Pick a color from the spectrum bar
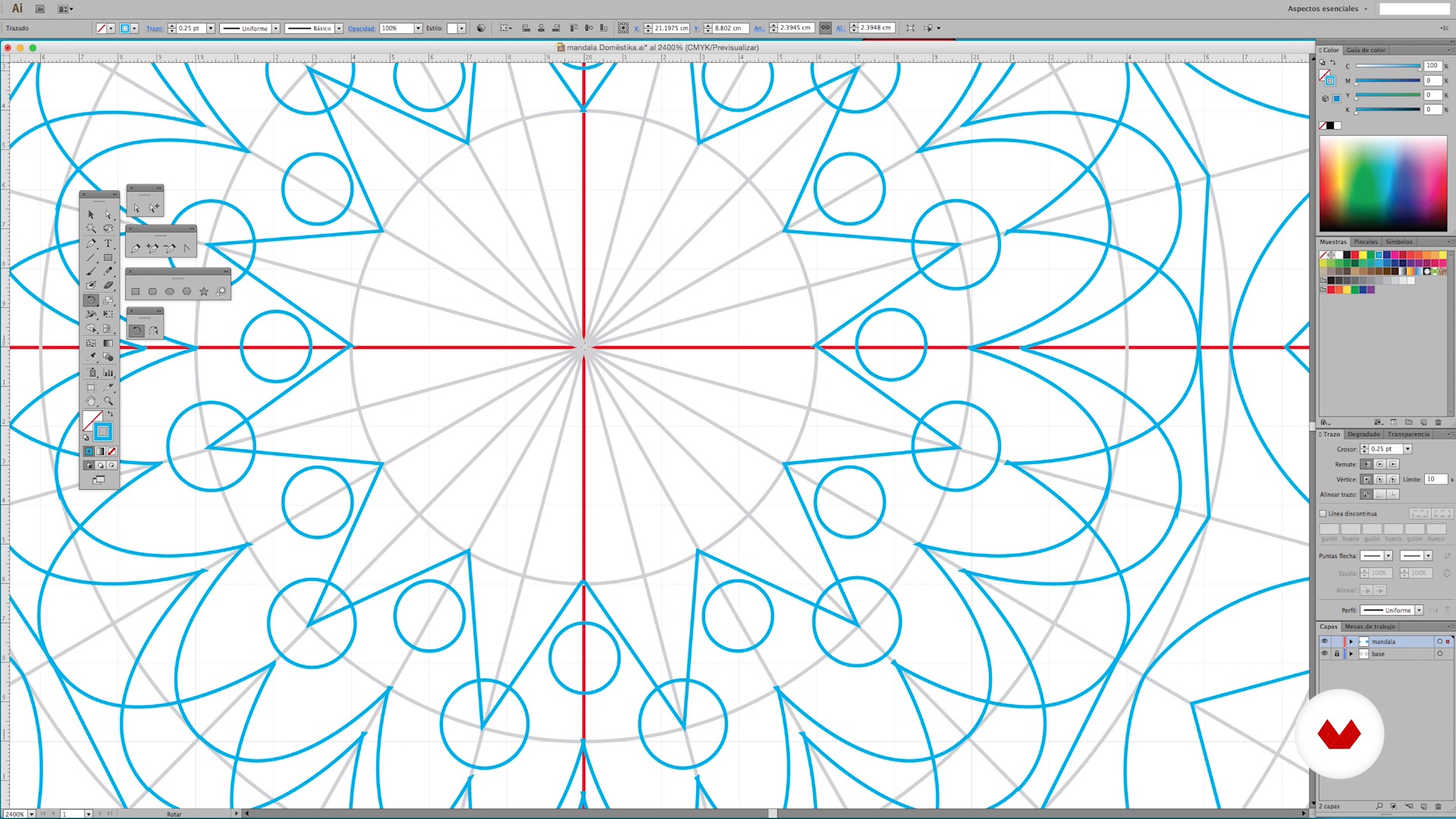 click(1383, 184)
